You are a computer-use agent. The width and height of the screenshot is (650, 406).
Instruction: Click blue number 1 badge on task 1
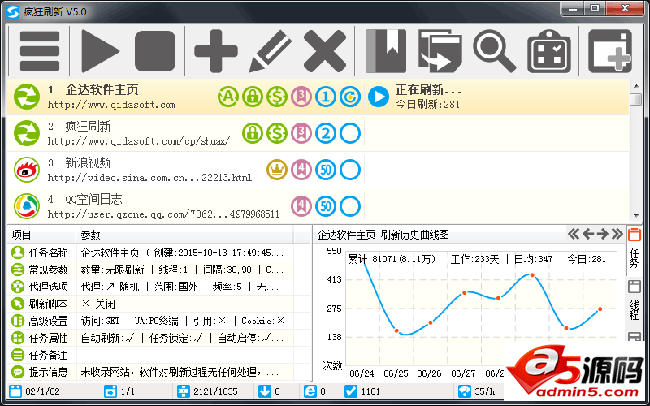coord(325,97)
